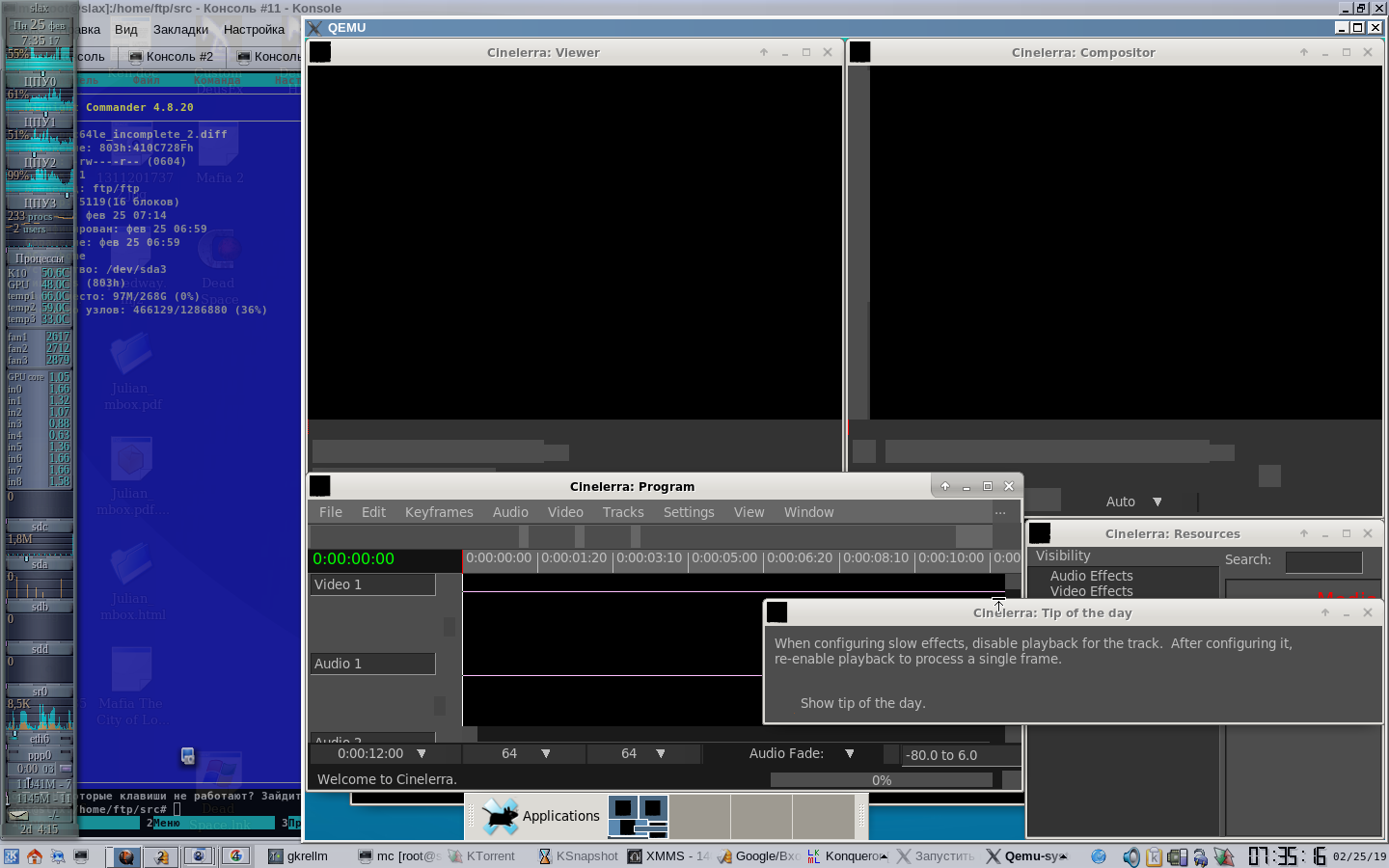The image size is (1389, 868).
Task: Switch to mc [root@ taskbar entry
Action: pyautogui.click(x=399, y=856)
